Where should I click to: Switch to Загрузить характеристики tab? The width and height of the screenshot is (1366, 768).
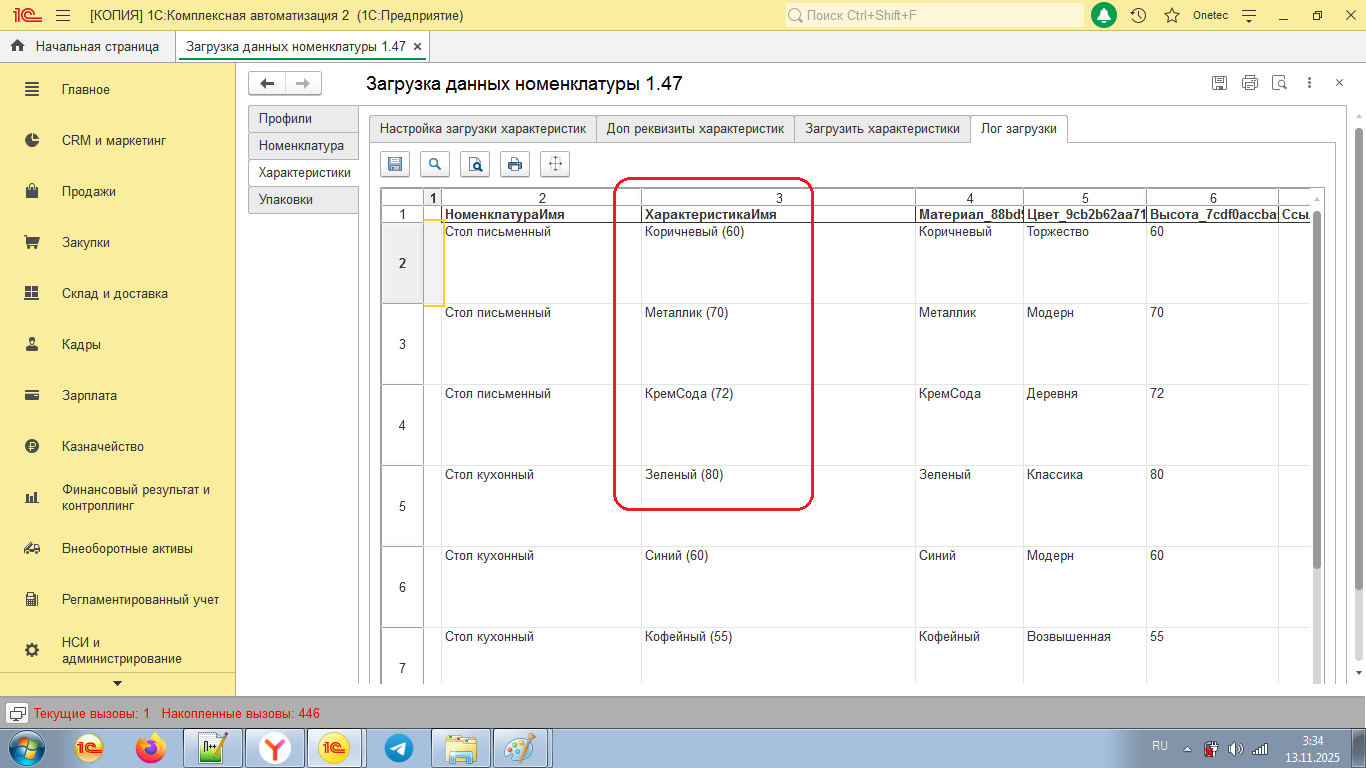[882, 129]
